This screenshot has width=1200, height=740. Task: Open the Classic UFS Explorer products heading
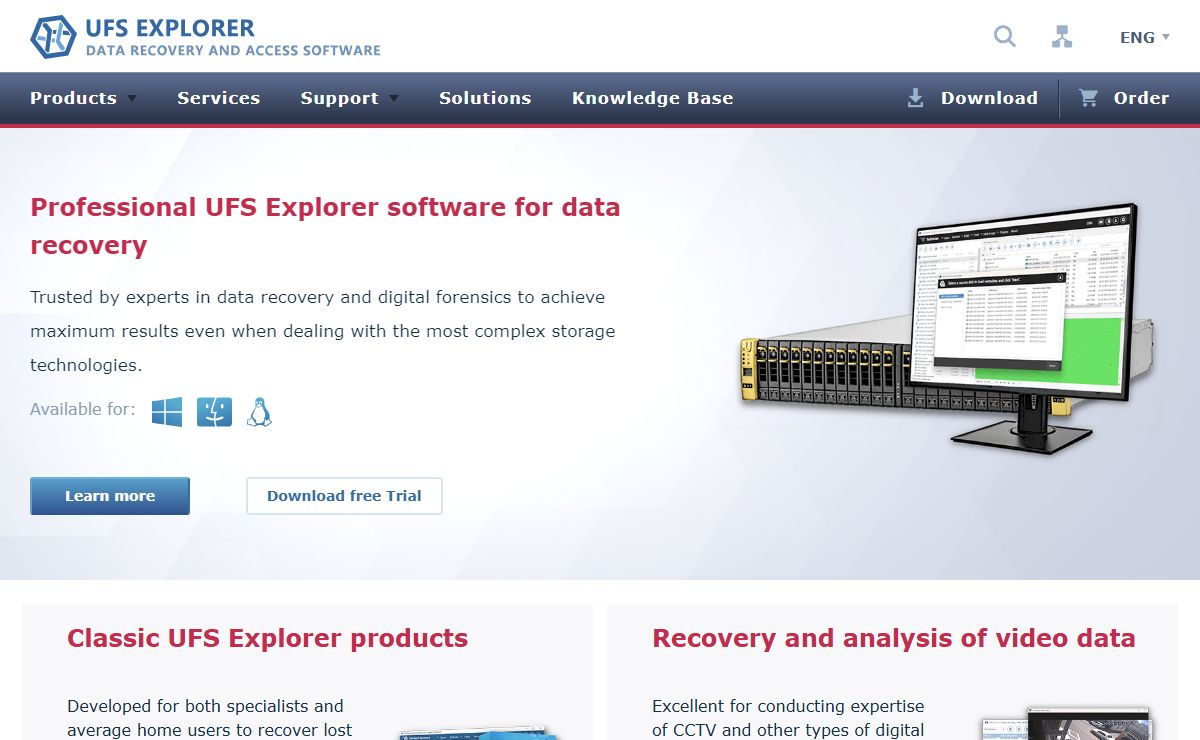pyautogui.click(x=267, y=638)
